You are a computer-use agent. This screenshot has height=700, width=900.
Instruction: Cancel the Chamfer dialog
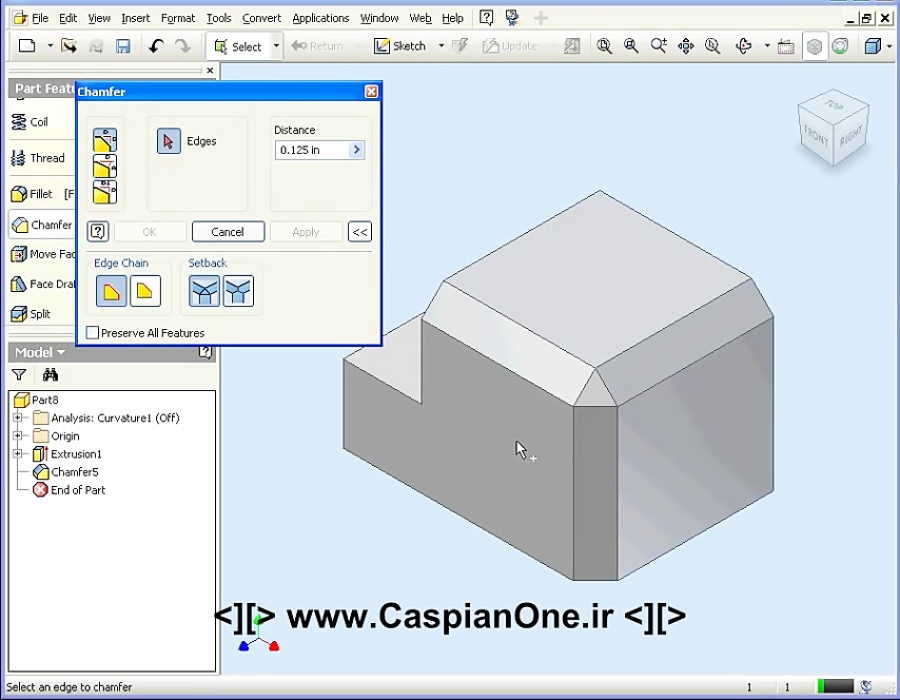227,231
